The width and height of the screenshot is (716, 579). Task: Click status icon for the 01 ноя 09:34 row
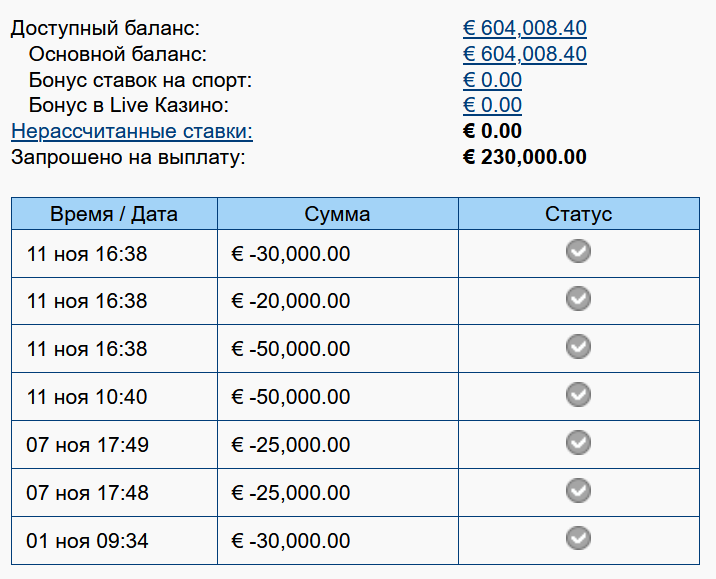coord(578,538)
